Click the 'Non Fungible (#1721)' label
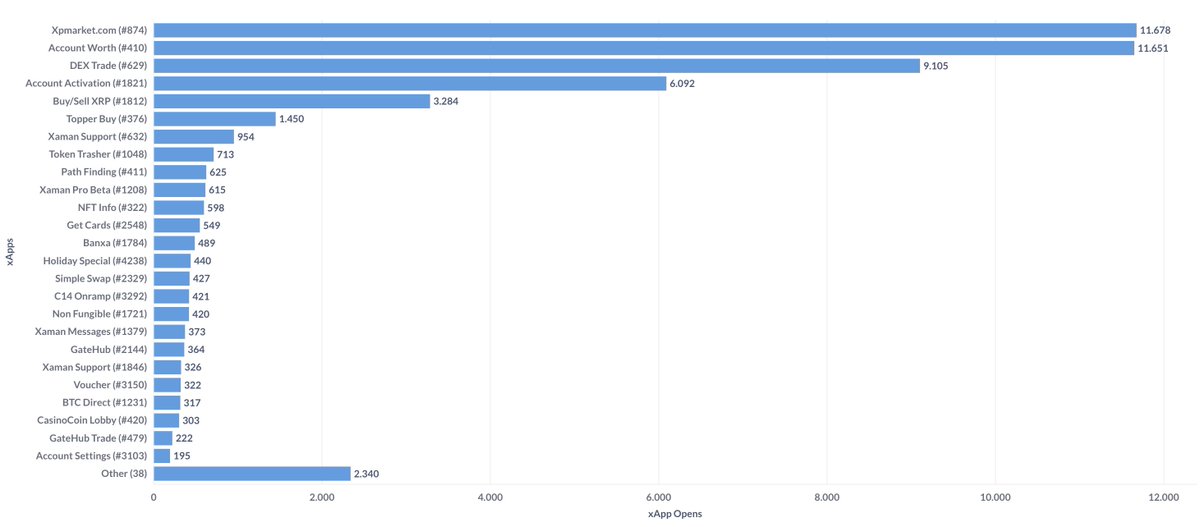This screenshot has width=1200, height=527. pos(100,314)
